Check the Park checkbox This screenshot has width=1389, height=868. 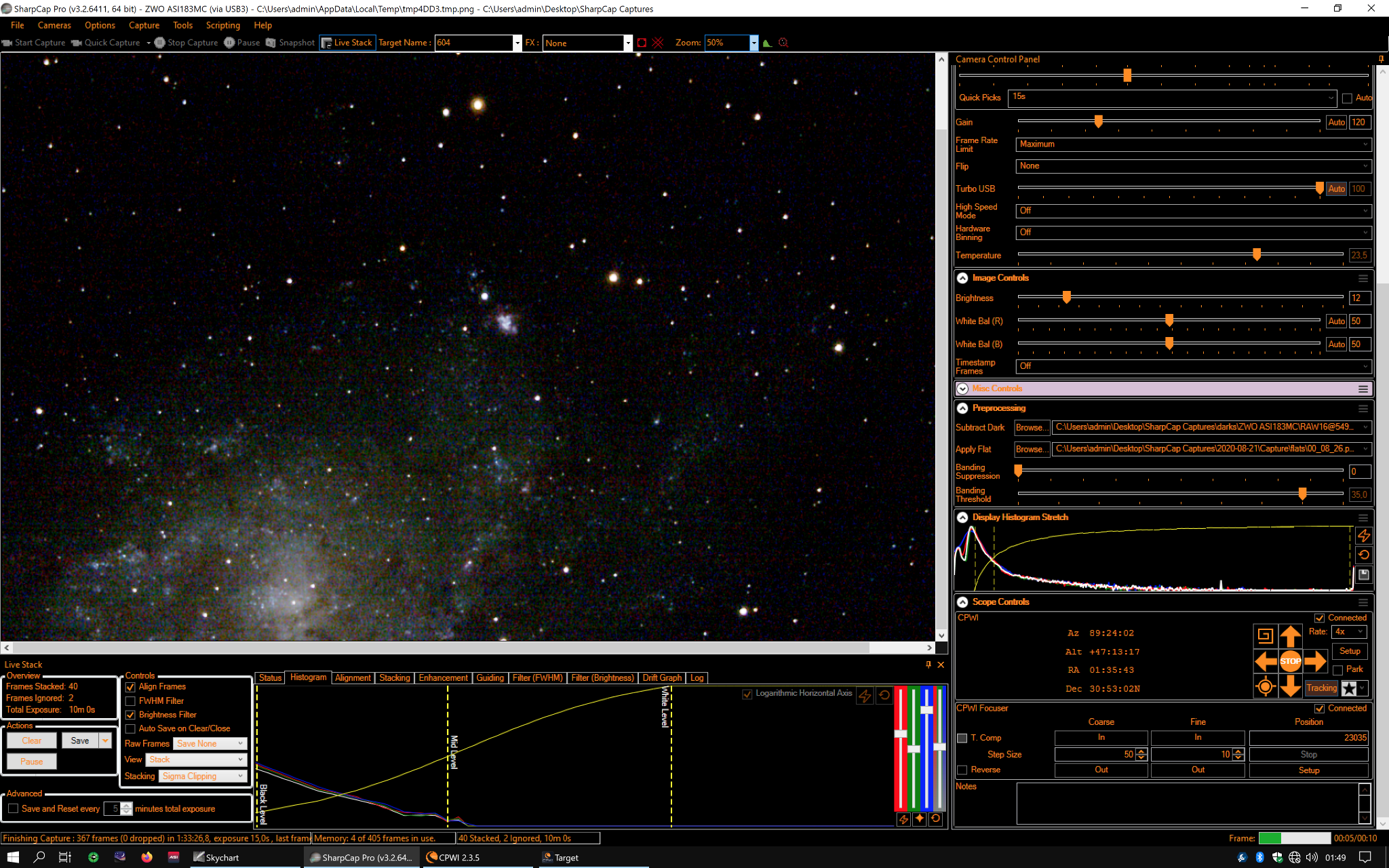[x=1337, y=670]
